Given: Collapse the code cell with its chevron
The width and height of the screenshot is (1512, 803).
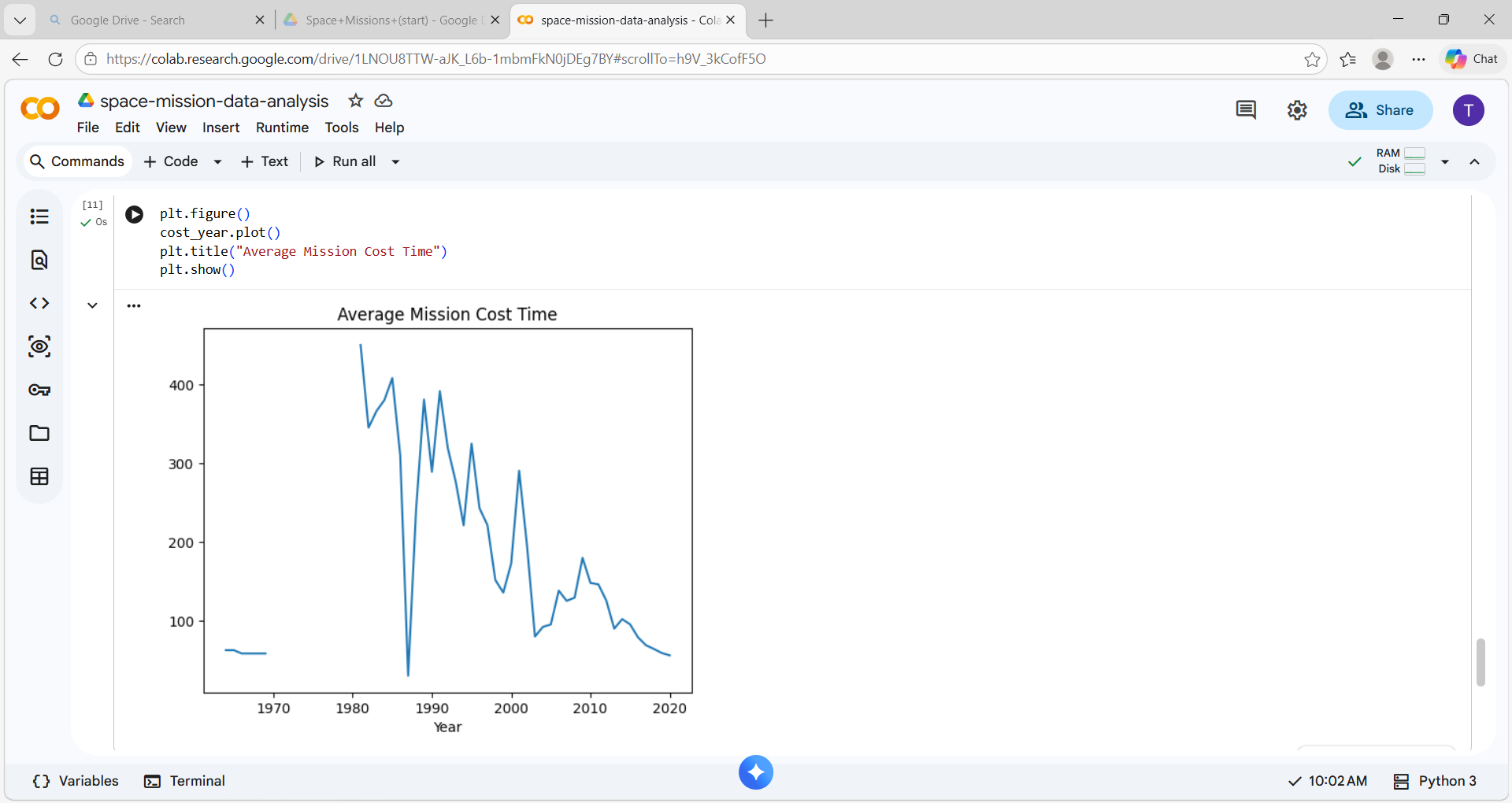Looking at the screenshot, I should coord(92,305).
